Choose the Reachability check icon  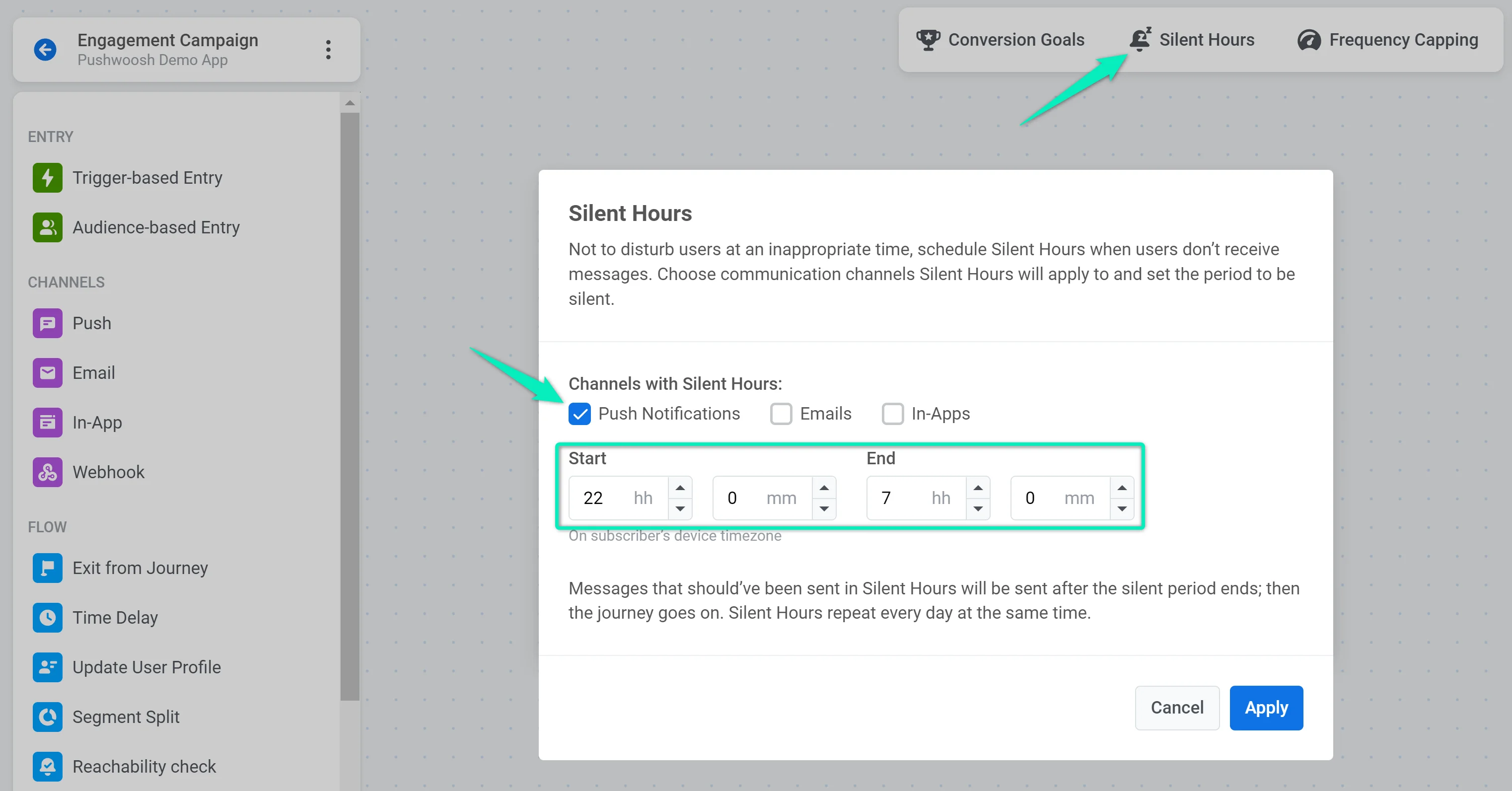[48, 766]
